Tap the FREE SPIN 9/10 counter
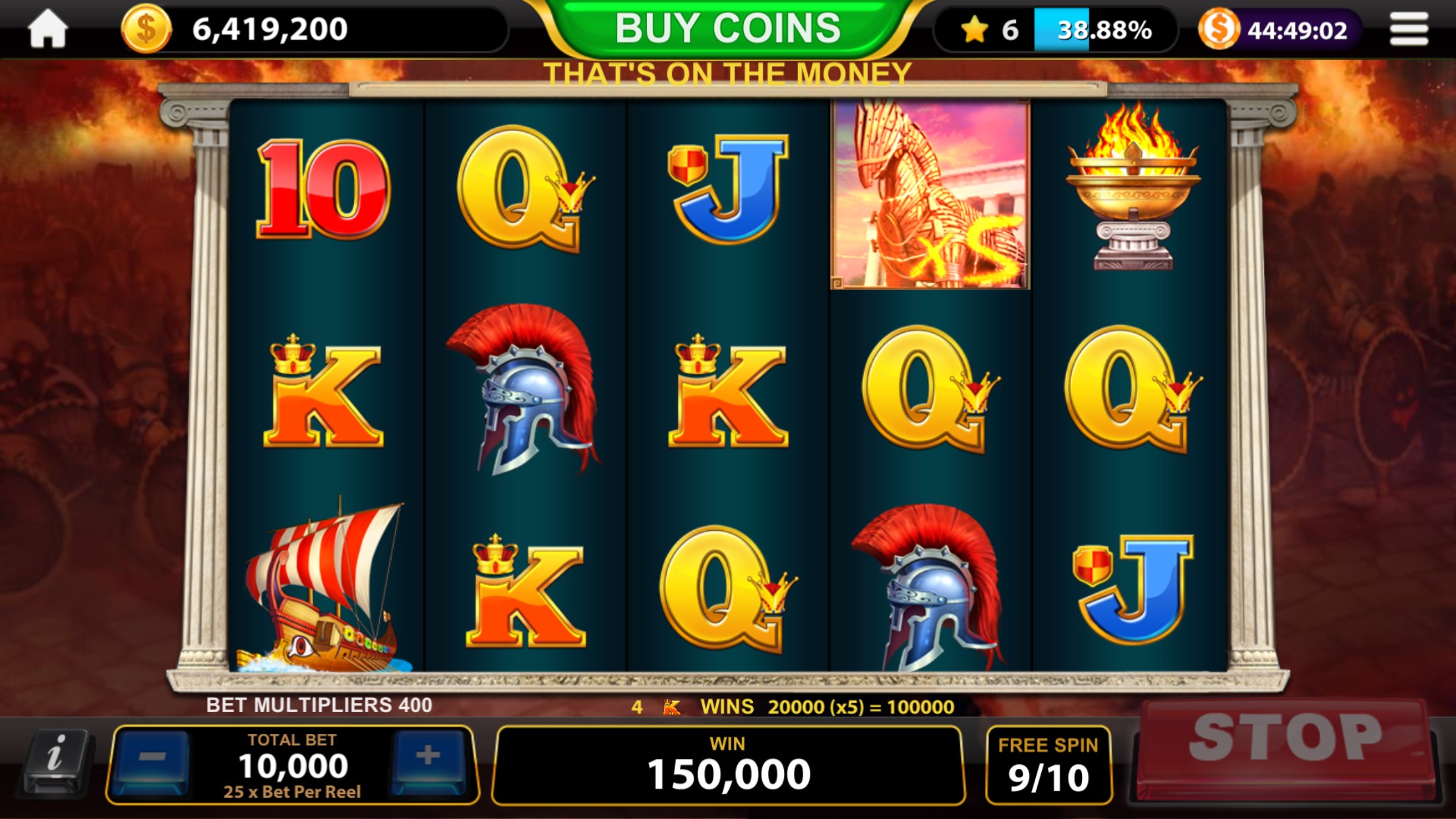This screenshot has width=1456, height=819. [x=1048, y=765]
